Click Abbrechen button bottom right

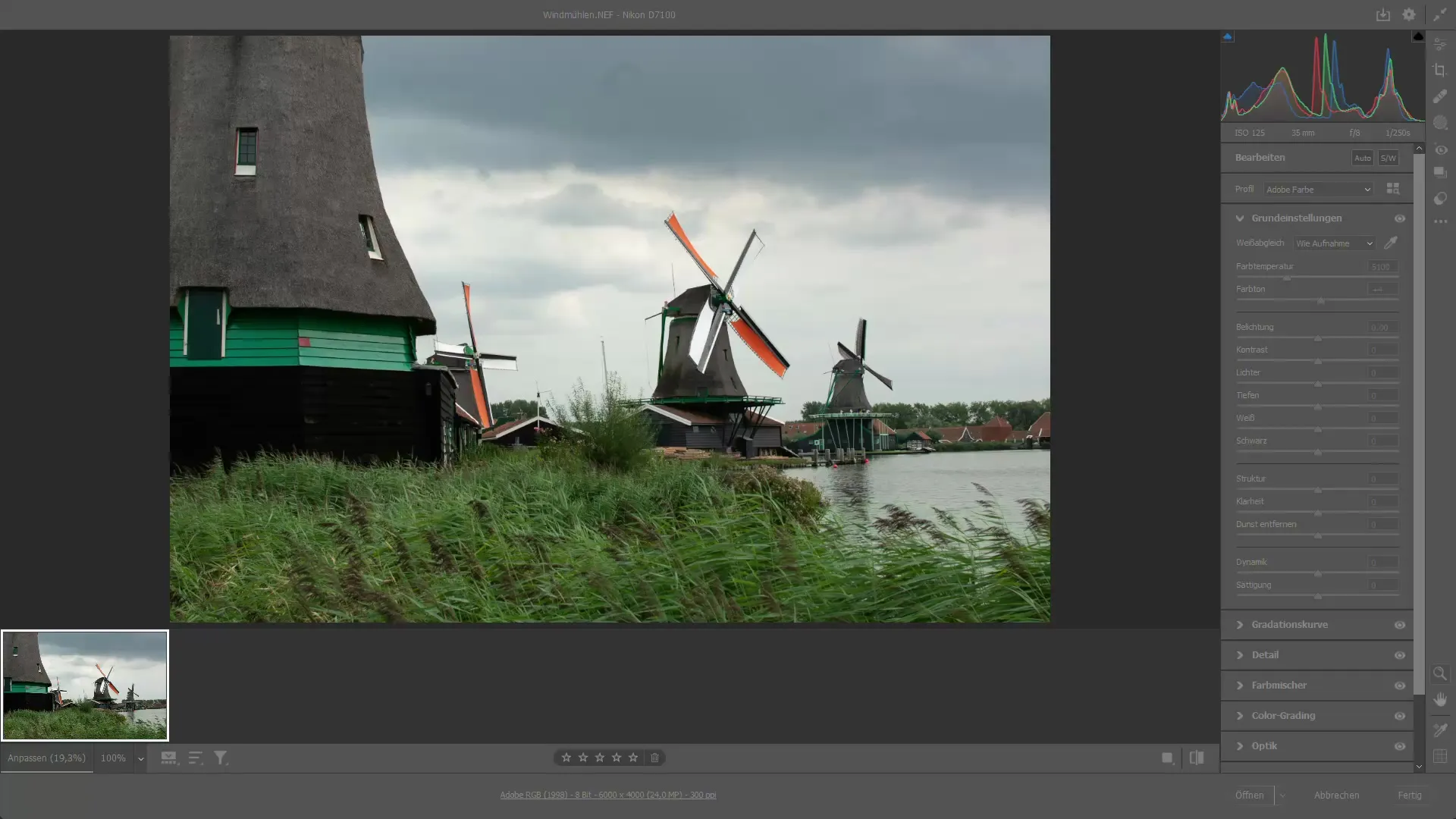pyautogui.click(x=1337, y=794)
